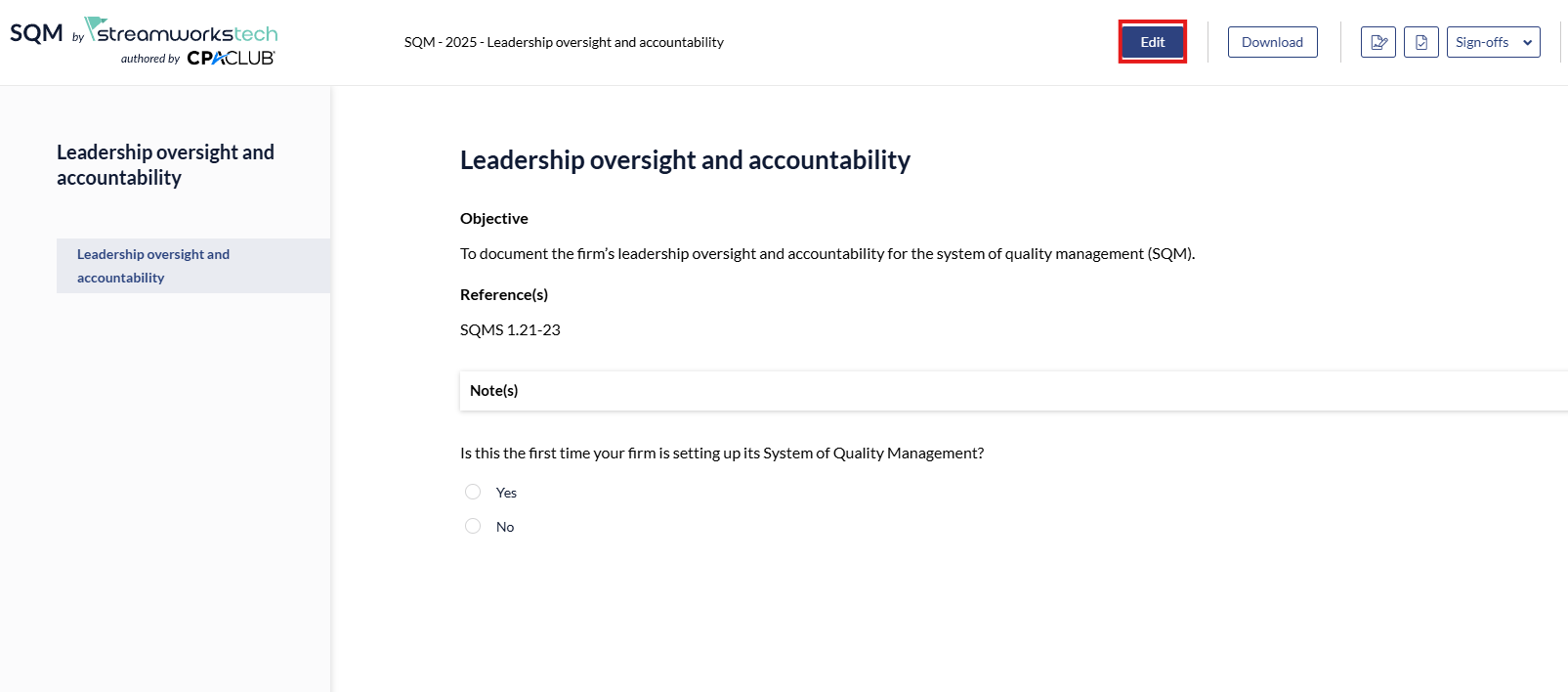Select the Yes radio button
The height and width of the screenshot is (692, 1568).
[473, 492]
